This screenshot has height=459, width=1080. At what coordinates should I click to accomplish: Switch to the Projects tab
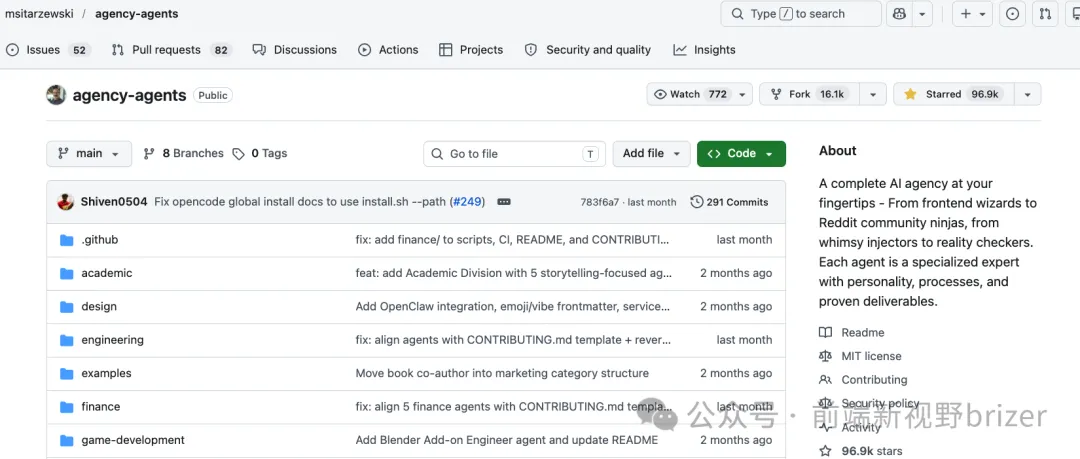tap(471, 50)
